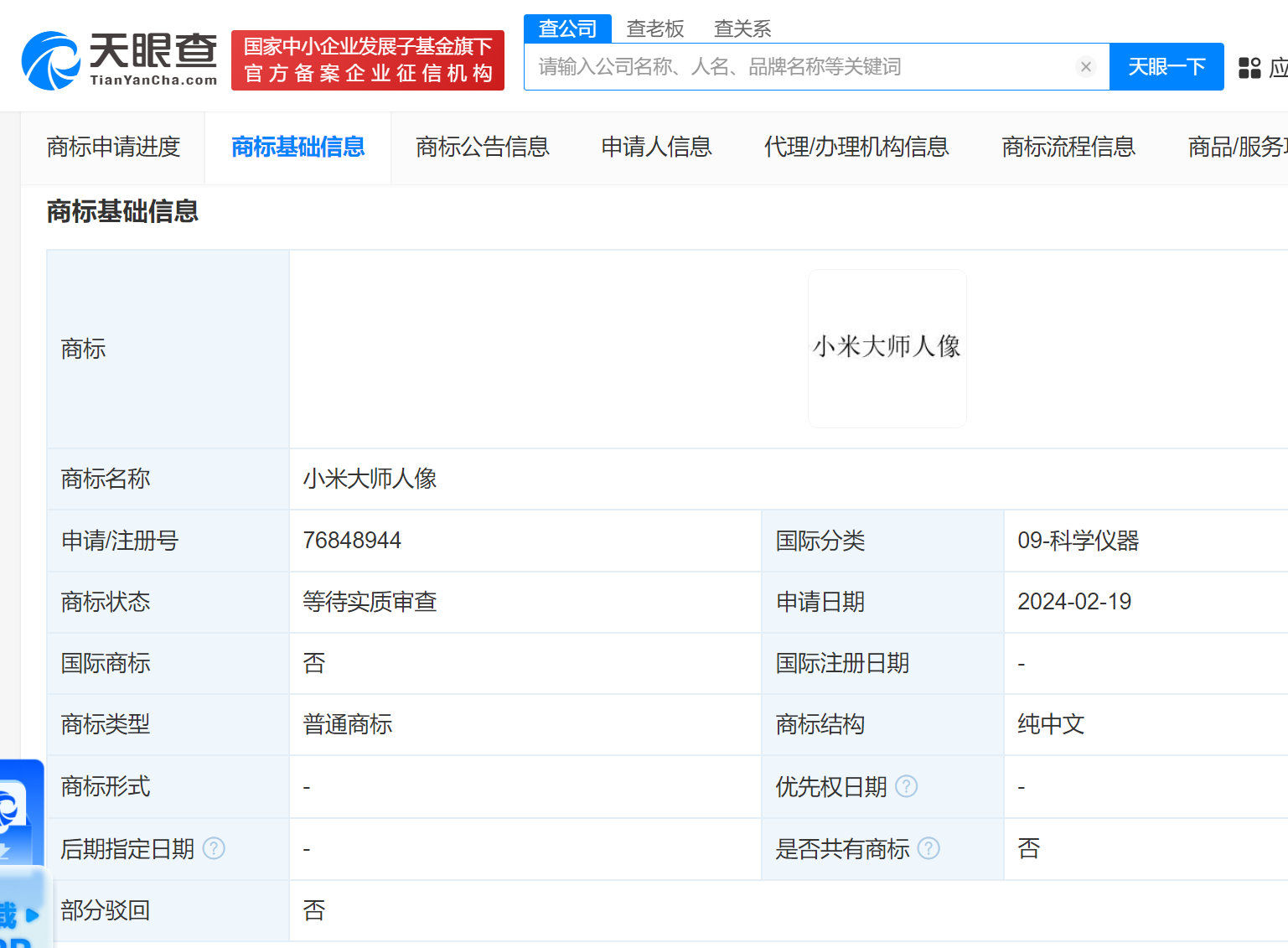Click the 国际商标 label cell
Screen dimensions: 1288x948
(168, 663)
